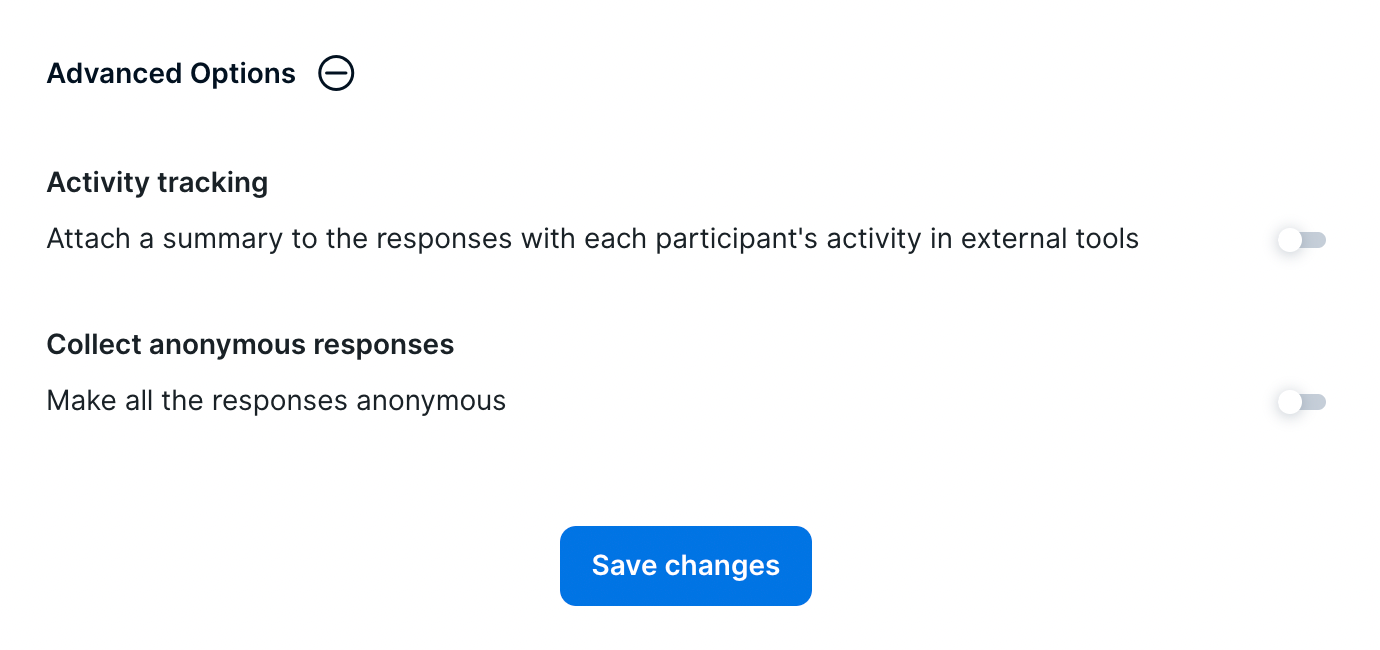
Task: Collapse Advanced Options with the minus icon
Action: (336, 74)
